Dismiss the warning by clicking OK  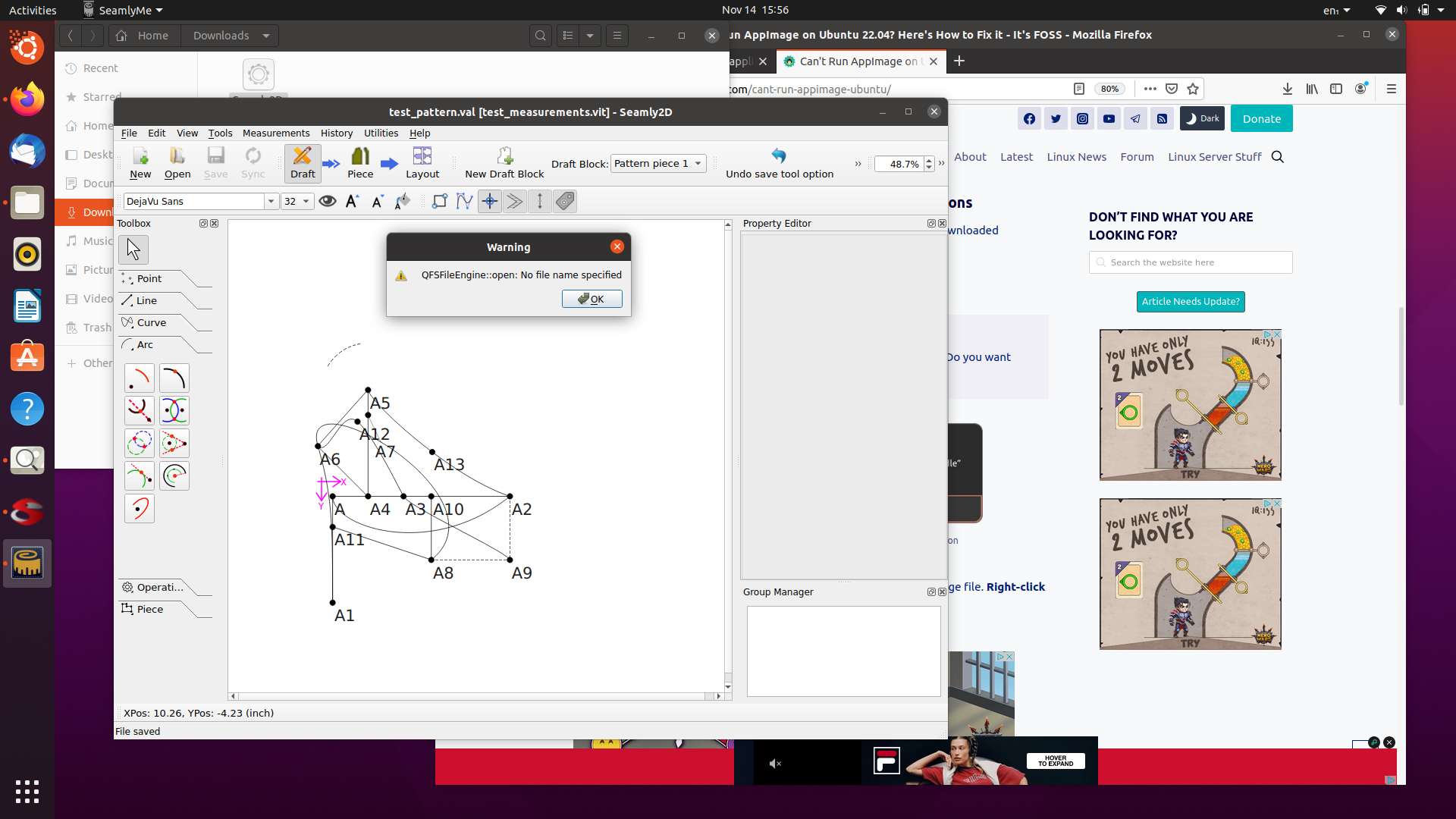point(591,298)
